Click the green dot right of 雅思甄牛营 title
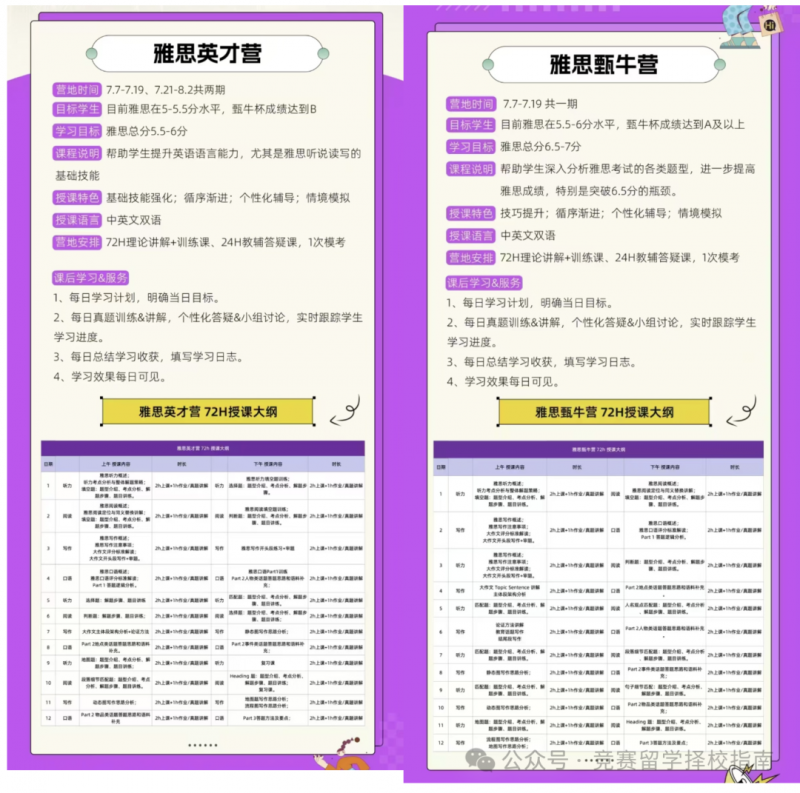 pyautogui.click(x=720, y=65)
